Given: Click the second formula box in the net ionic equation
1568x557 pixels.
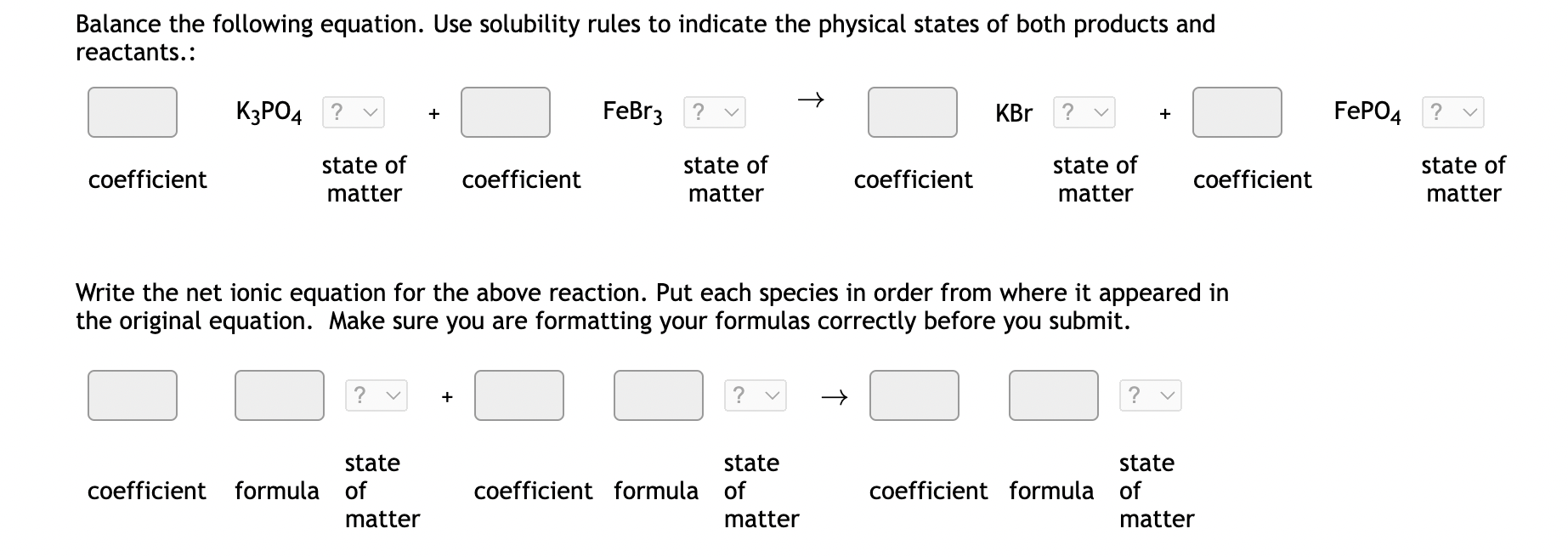Looking at the screenshot, I should (x=657, y=395).
